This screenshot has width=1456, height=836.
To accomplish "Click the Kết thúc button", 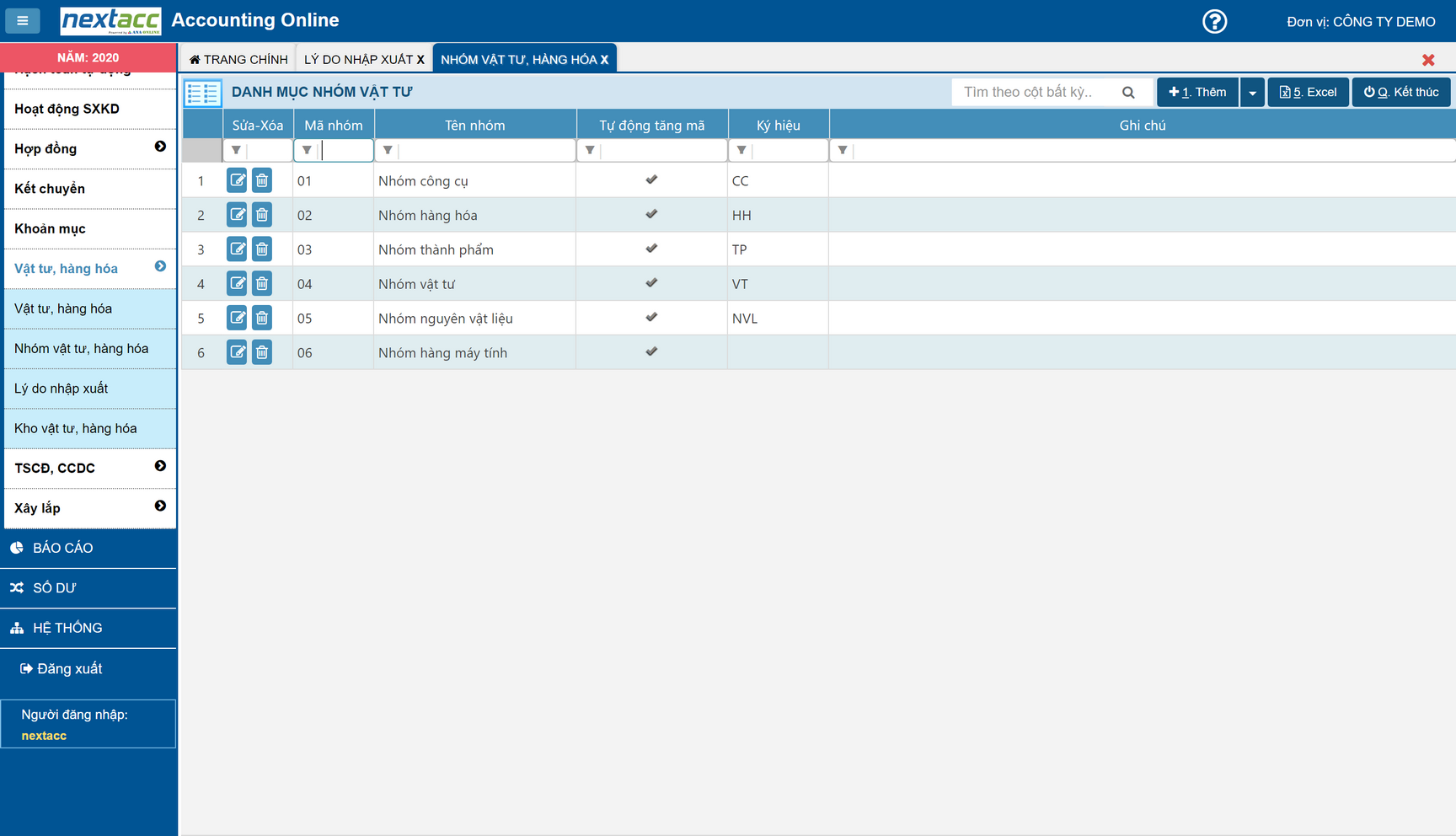I will point(1400,93).
